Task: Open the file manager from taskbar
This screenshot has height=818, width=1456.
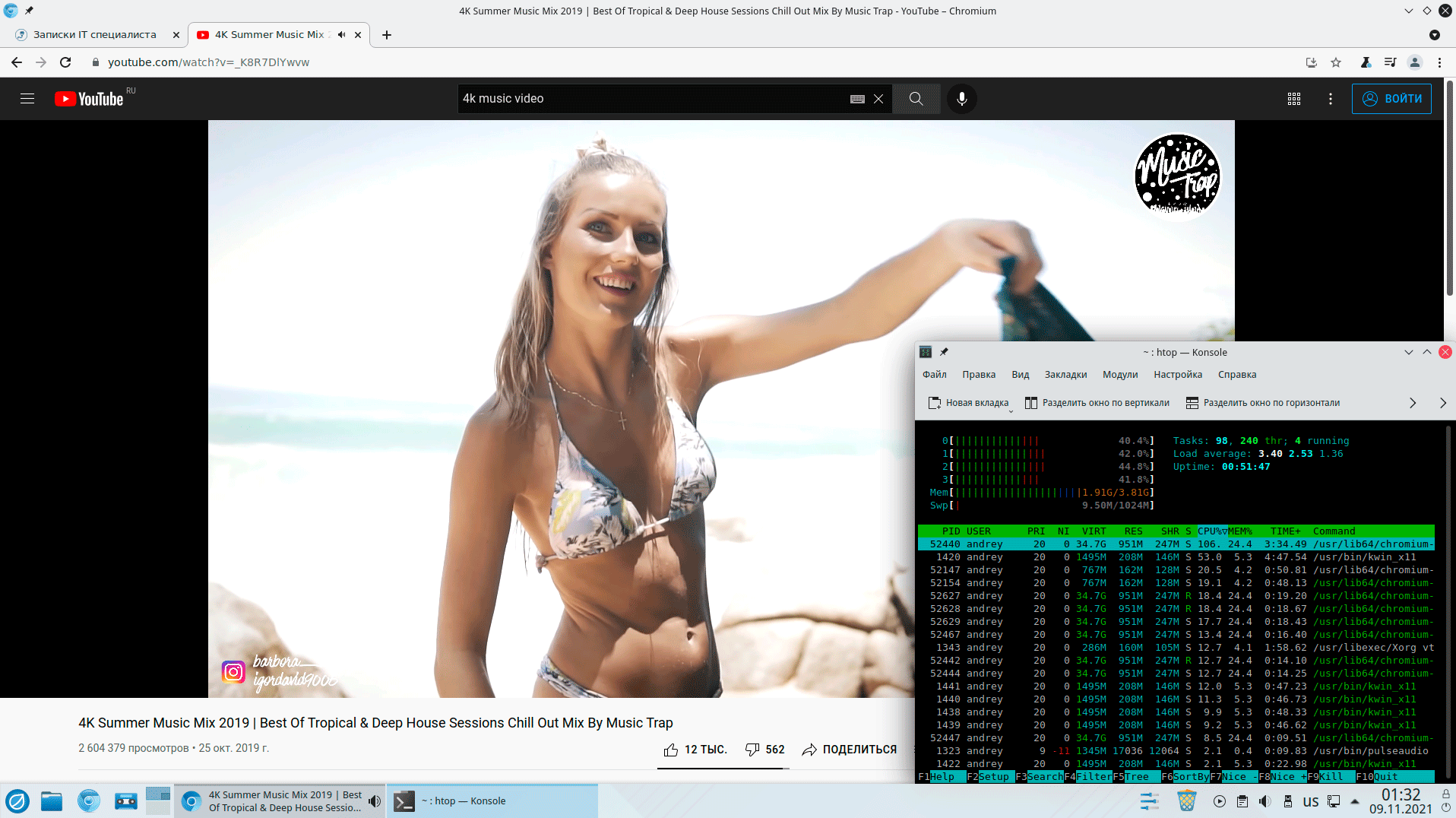Action: pyautogui.click(x=52, y=801)
